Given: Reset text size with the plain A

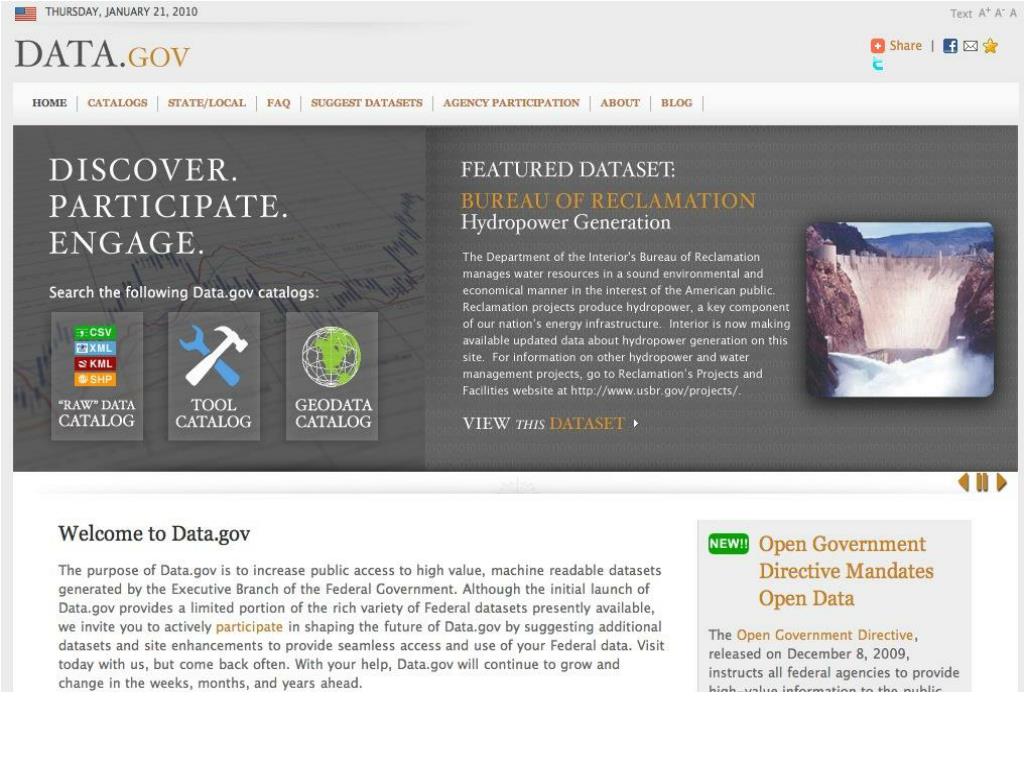Looking at the screenshot, I should coord(1013,13).
